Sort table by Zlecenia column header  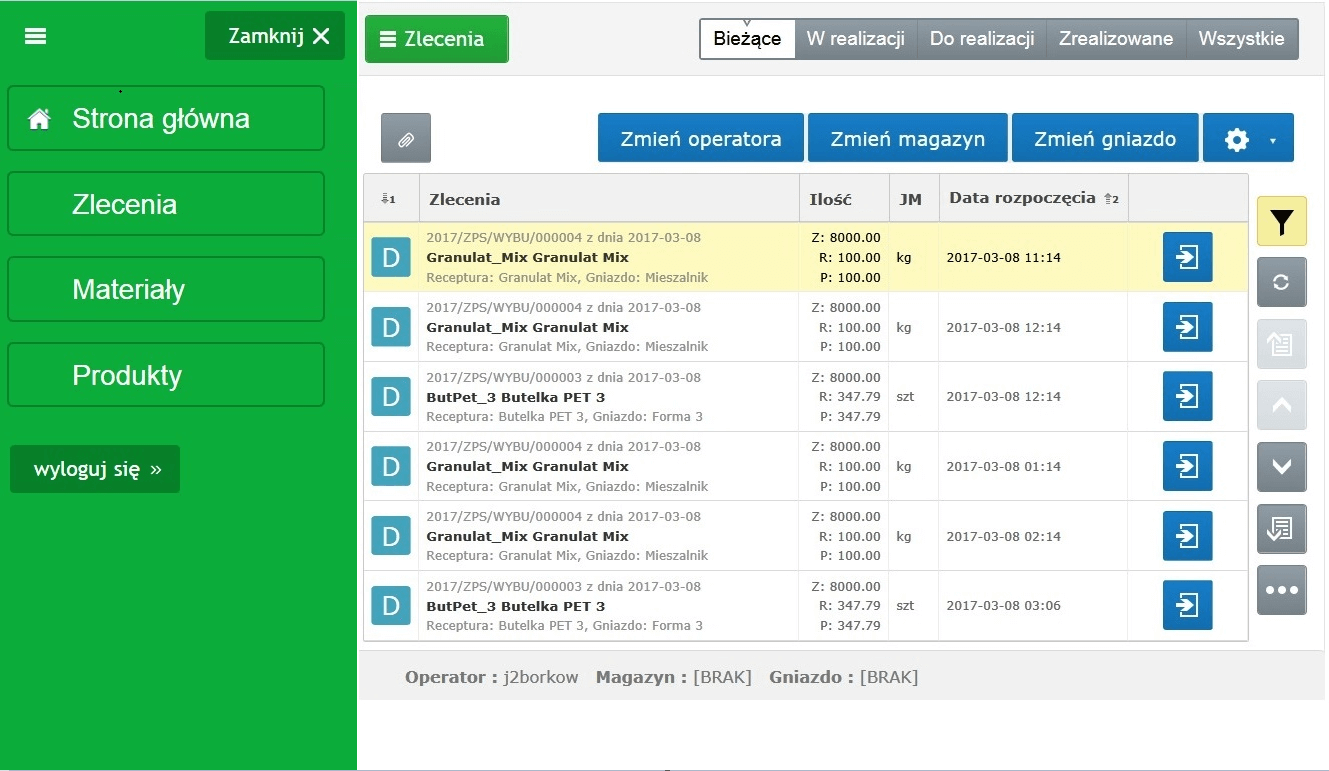[x=609, y=199]
